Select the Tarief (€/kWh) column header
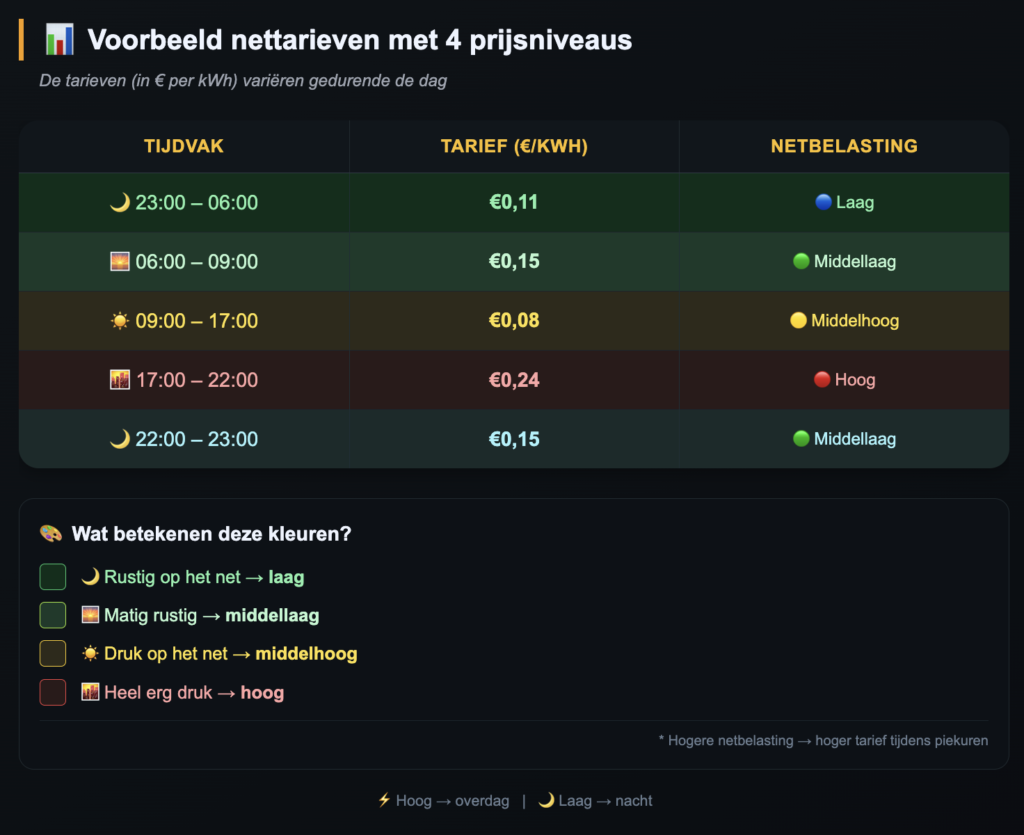Image resolution: width=1024 pixels, height=835 pixels. pos(514,146)
